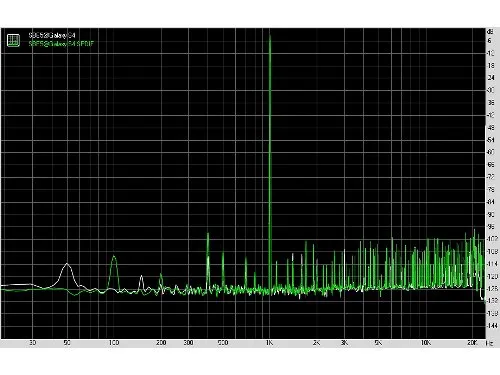Image resolution: width=500 pixels, height=375 pixels.
Task: Click the 10K label on frequency axis
Action: tap(426, 343)
